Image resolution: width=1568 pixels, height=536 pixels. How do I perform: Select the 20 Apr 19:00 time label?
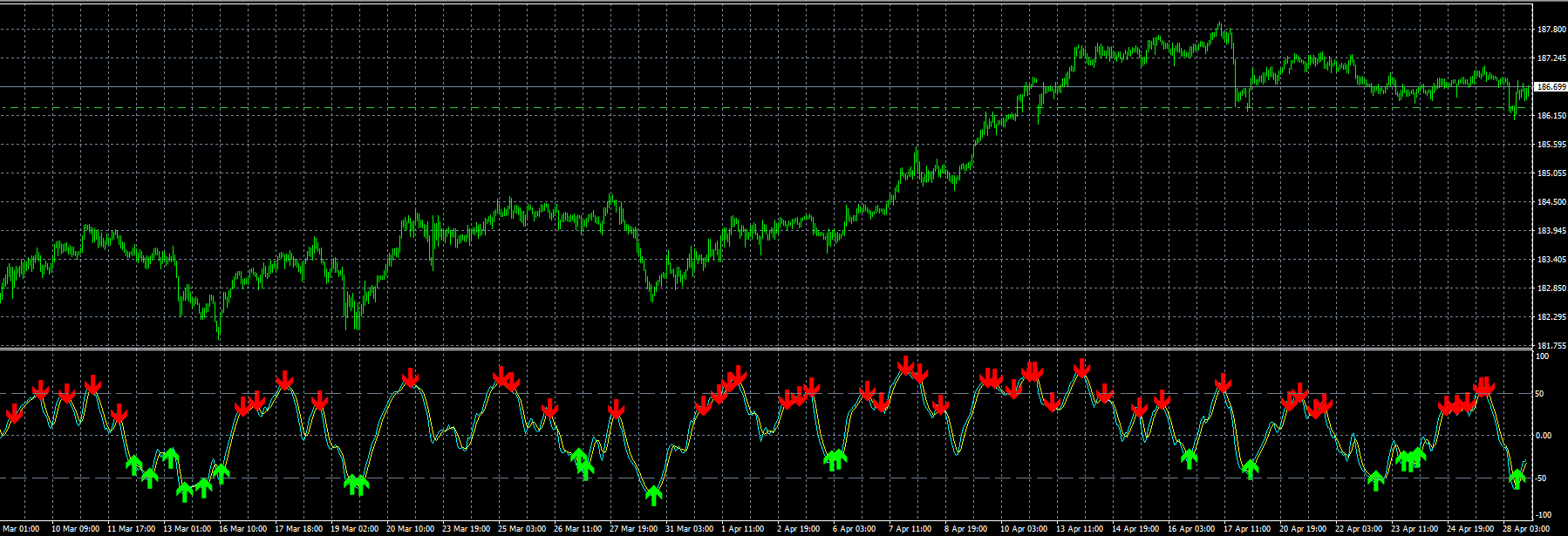(1304, 529)
